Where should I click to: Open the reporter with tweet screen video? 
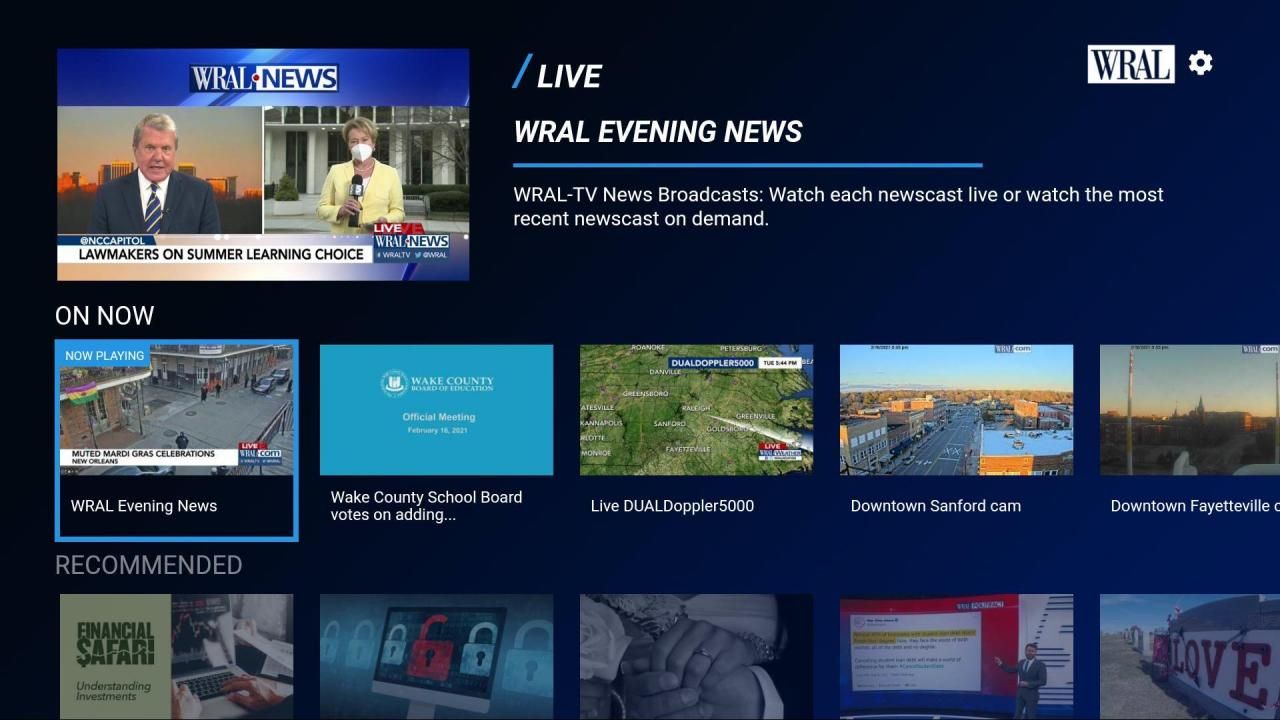click(x=956, y=656)
